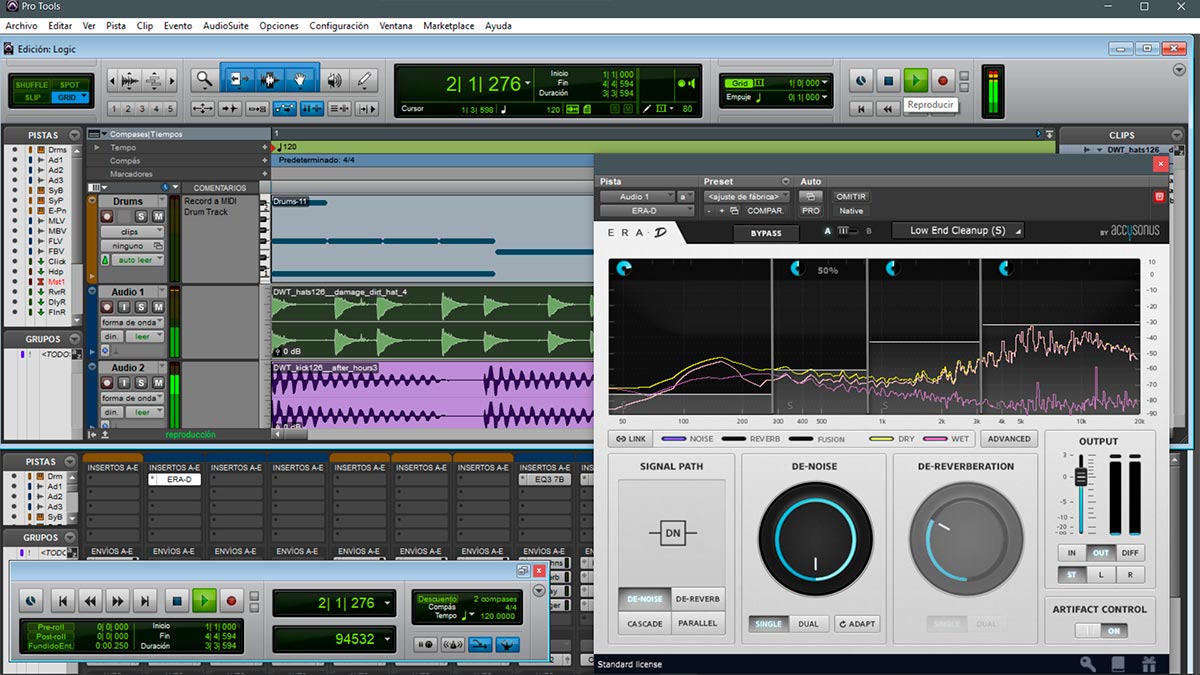The height and width of the screenshot is (675, 1200).
Task: Click the book manual icon in ERA-D
Action: (x=1118, y=663)
